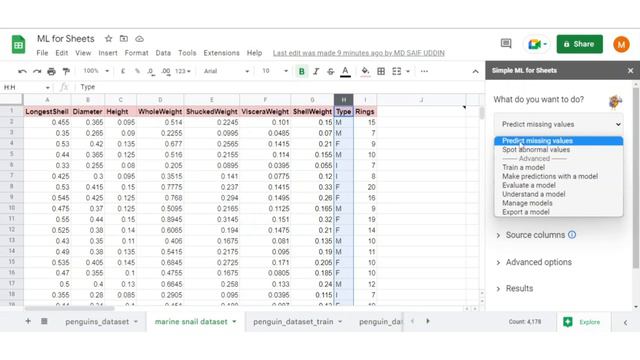Open the number format 123 dropdown
This screenshot has width=640, height=360.
[183, 71]
